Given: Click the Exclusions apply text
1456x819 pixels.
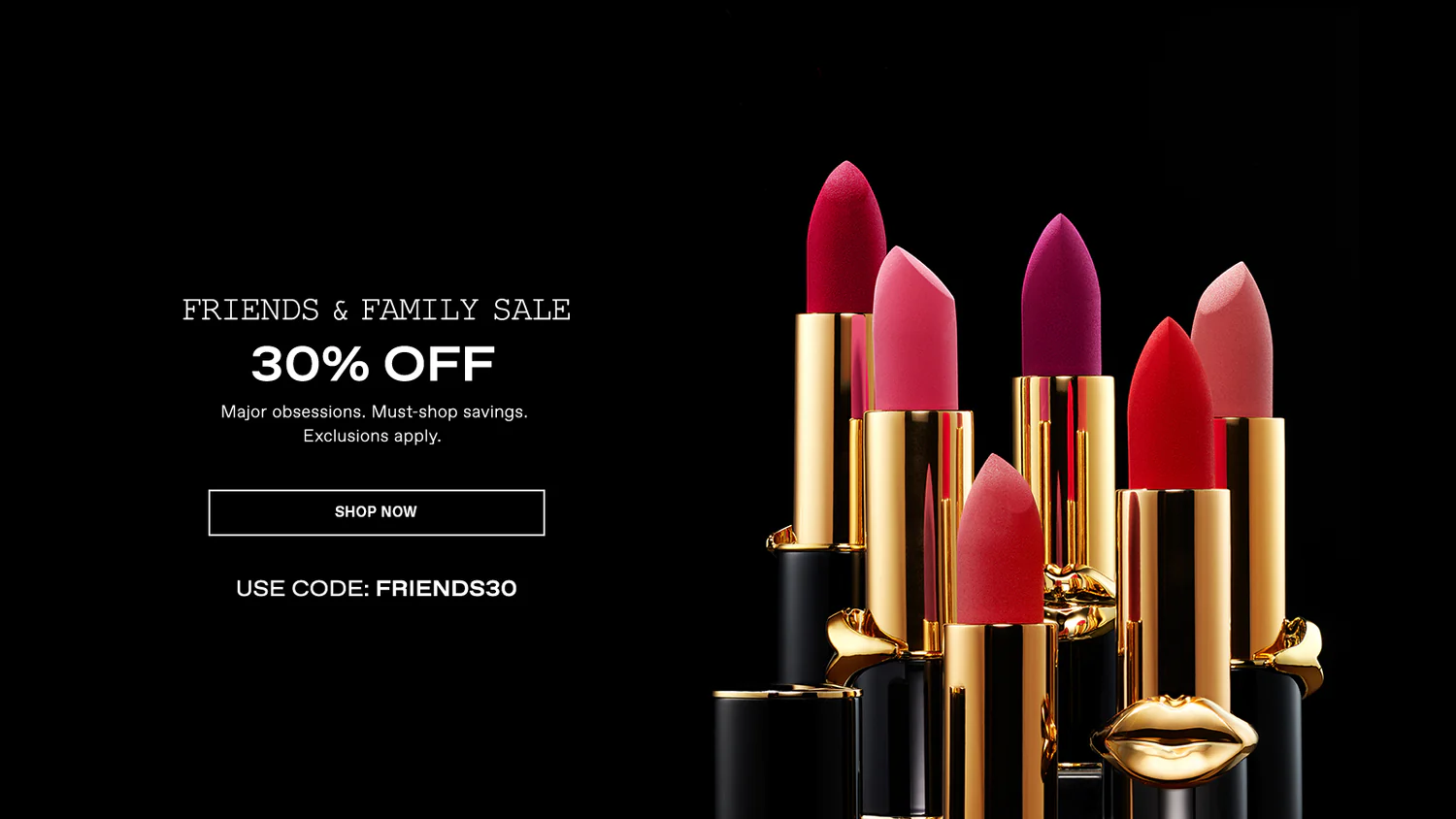Looking at the screenshot, I should point(373,436).
